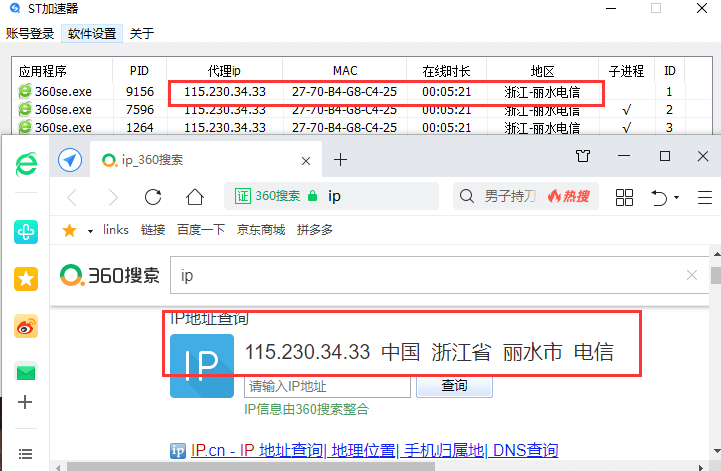The width and height of the screenshot is (721, 471).
Task: Click the yellow star favorites sidebar icon
Action: (x=26, y=279)
